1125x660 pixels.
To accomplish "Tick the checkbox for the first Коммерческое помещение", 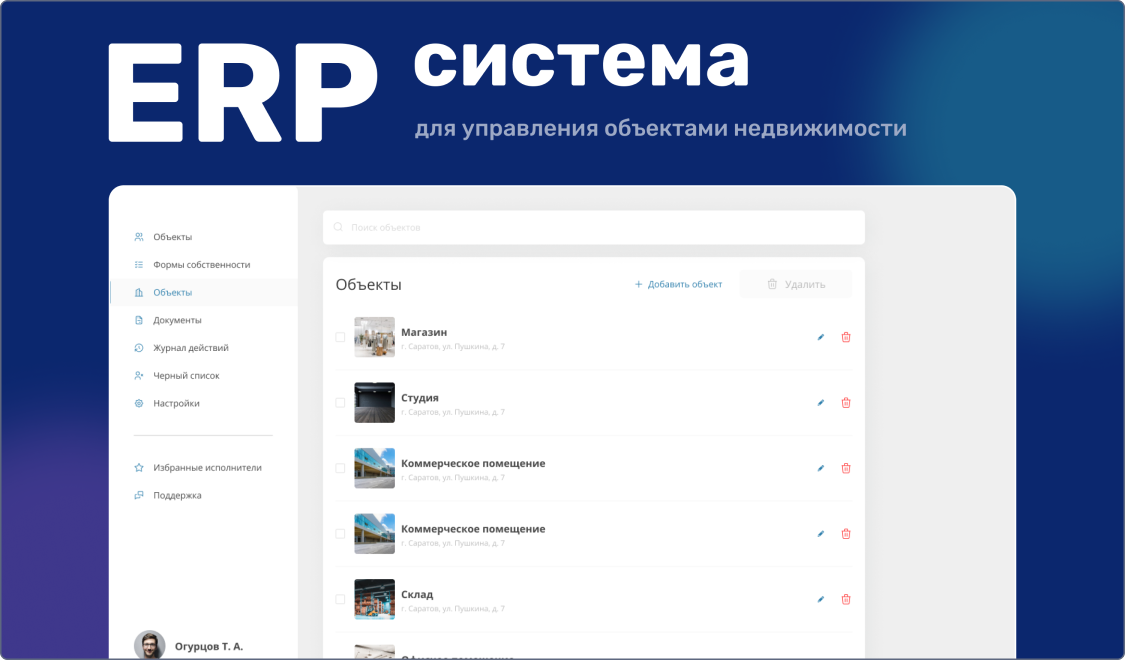I will point(340,468).
